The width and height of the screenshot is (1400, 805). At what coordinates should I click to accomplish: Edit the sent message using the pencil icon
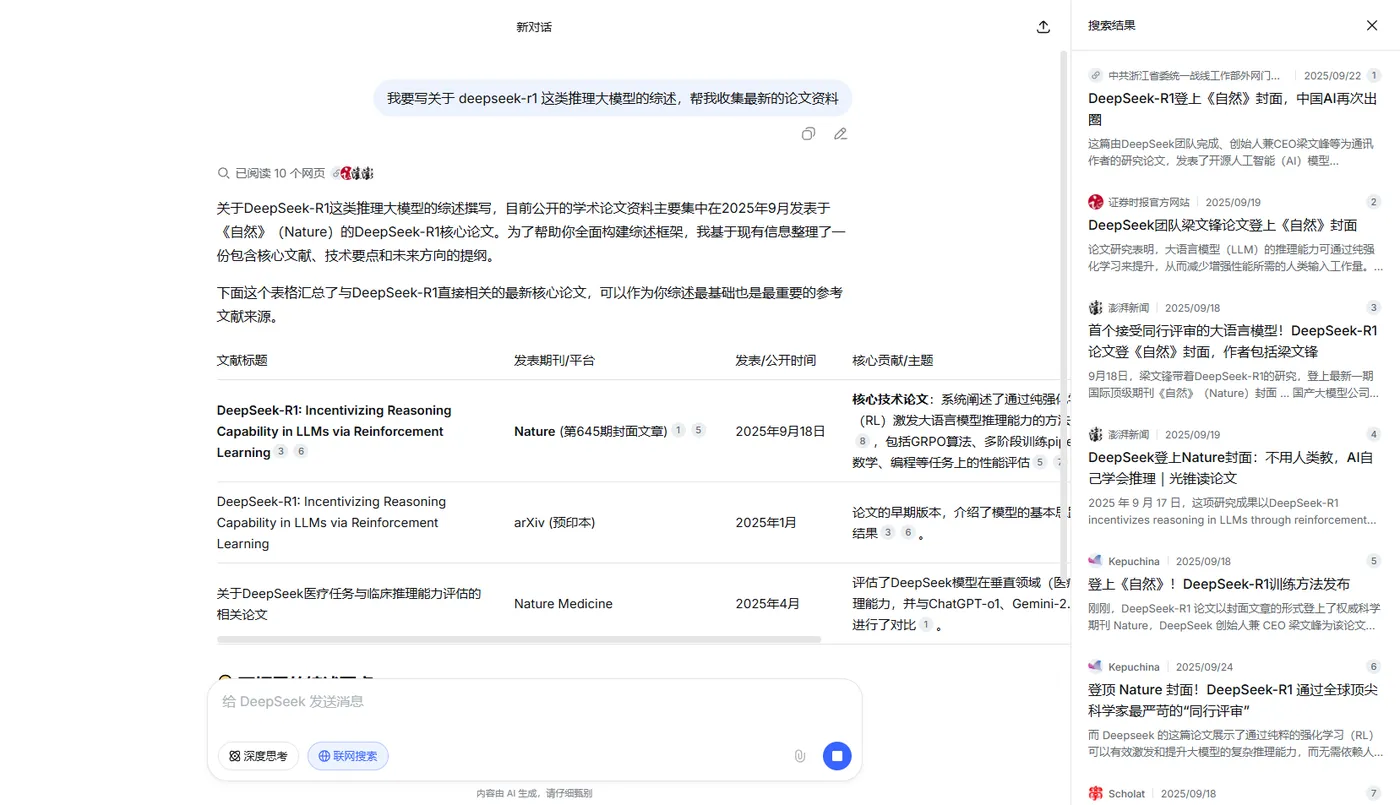coord(840,133)
